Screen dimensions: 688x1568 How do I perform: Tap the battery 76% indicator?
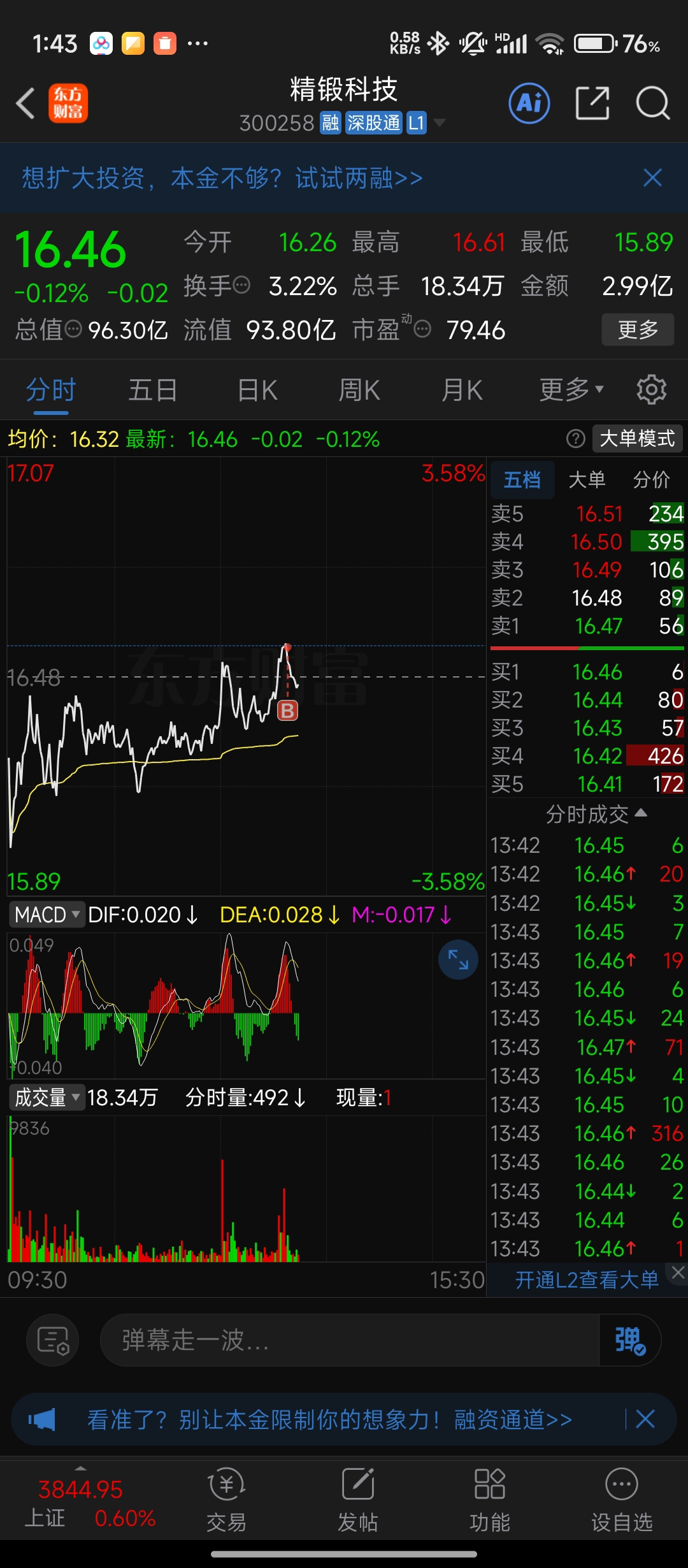pos(617,43)
